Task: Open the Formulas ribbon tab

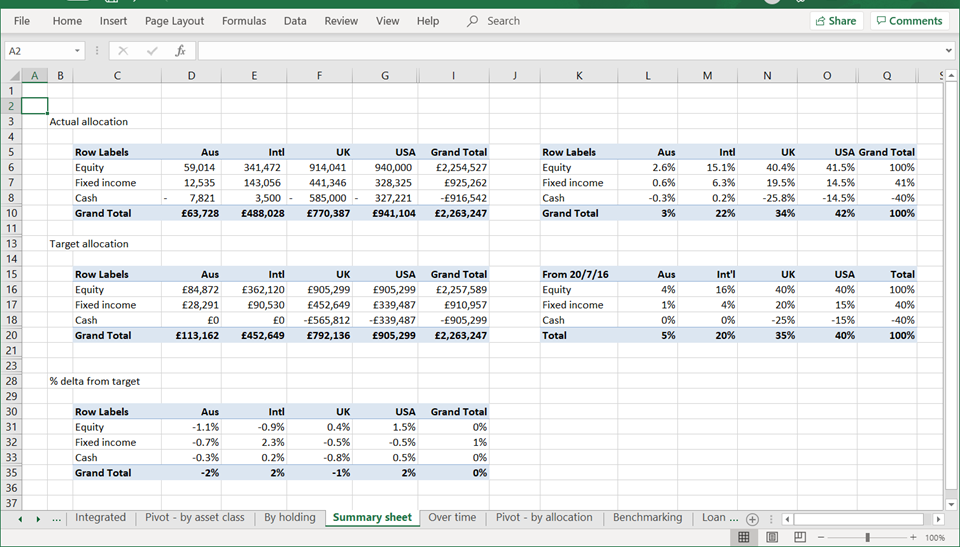Action: click(244, 21)
